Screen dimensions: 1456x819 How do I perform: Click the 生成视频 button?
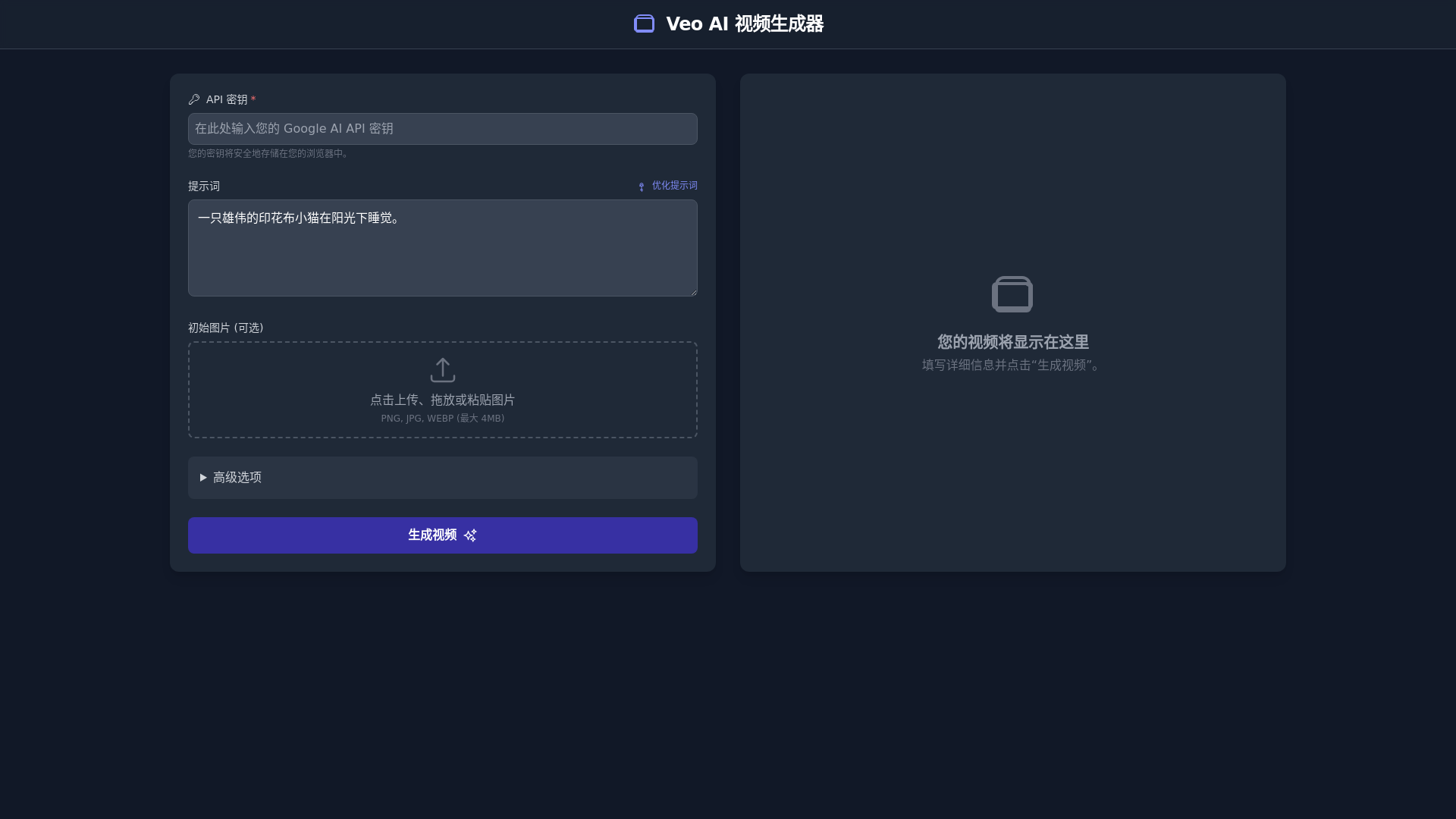(x=443, y=535)
